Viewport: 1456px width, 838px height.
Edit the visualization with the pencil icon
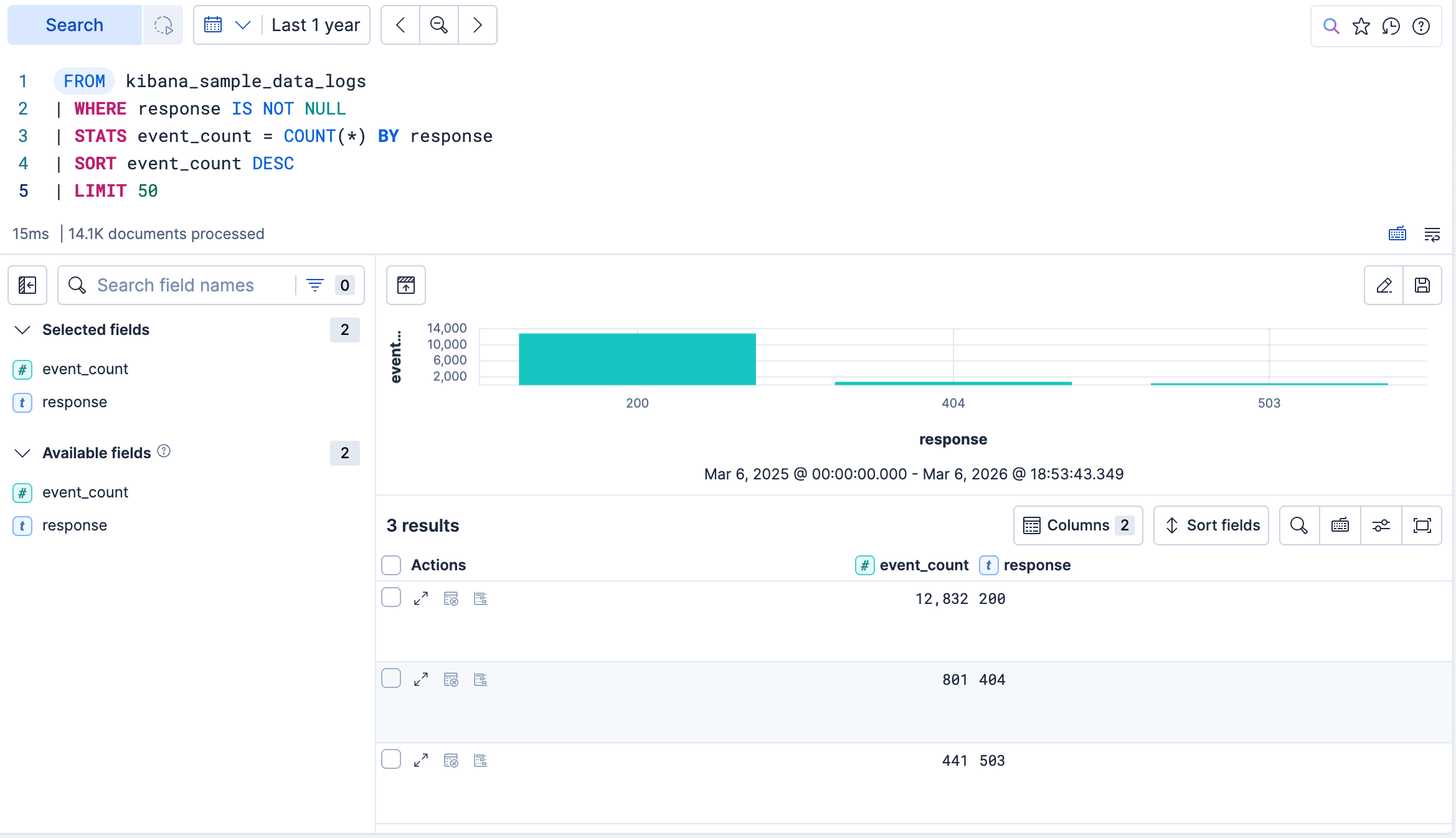tap(1384, 285)
